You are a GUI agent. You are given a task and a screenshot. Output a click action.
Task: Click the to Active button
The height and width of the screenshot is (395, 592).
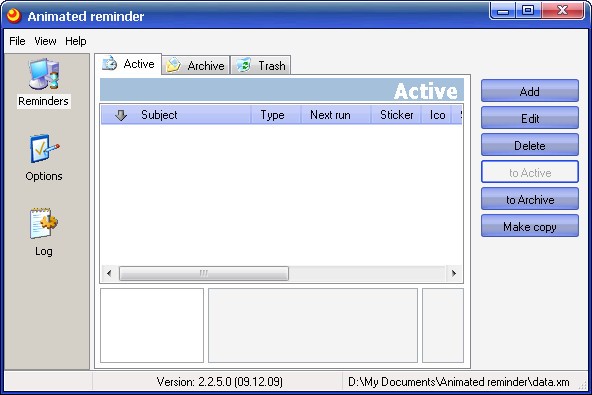coord(530,172)
